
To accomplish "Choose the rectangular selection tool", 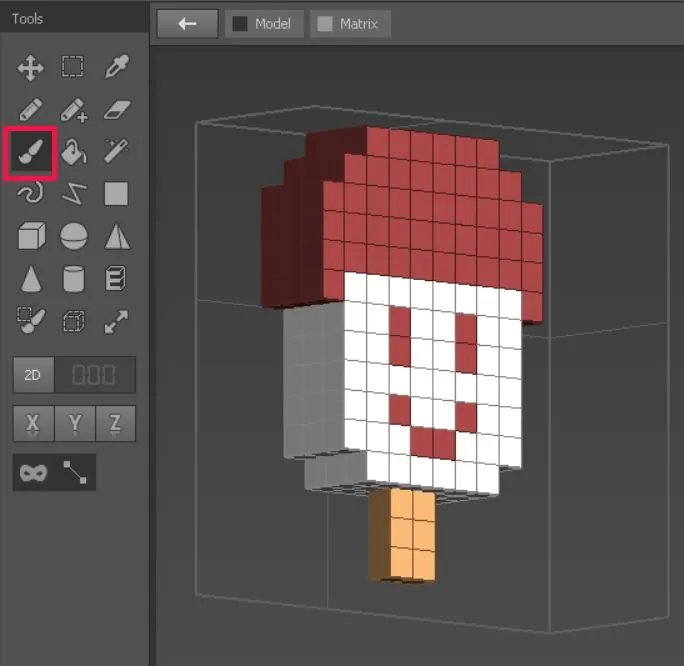I will 72,66.
